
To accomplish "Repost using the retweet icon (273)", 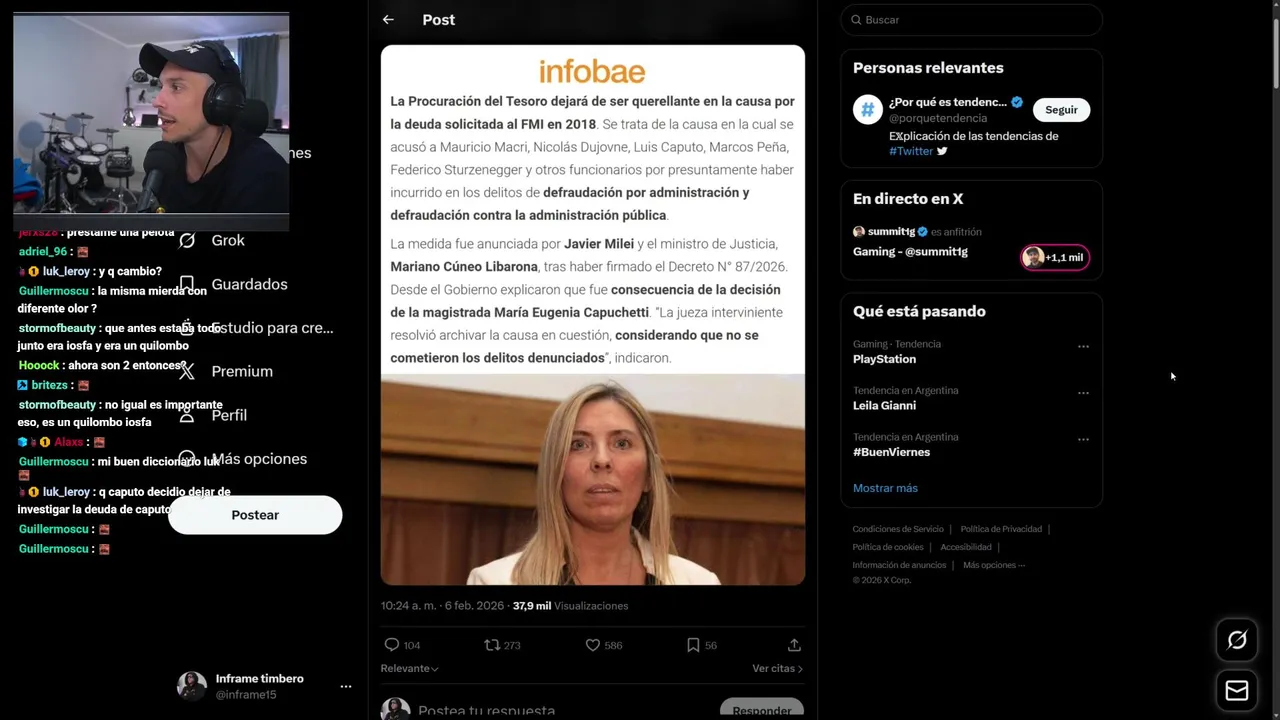I will [492, 645].
